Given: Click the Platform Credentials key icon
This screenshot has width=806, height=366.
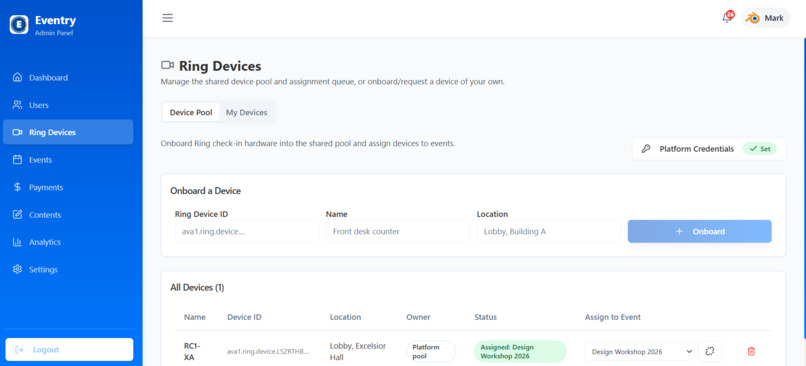Looking at the screenshot, I should [x=646, y=149].
